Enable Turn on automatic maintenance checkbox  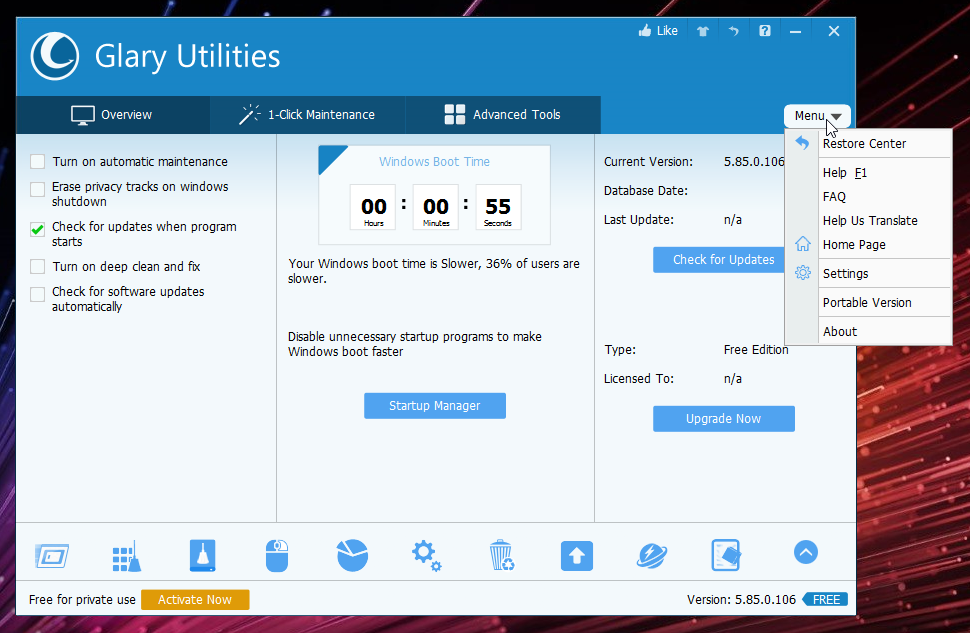tap(38, 161)
